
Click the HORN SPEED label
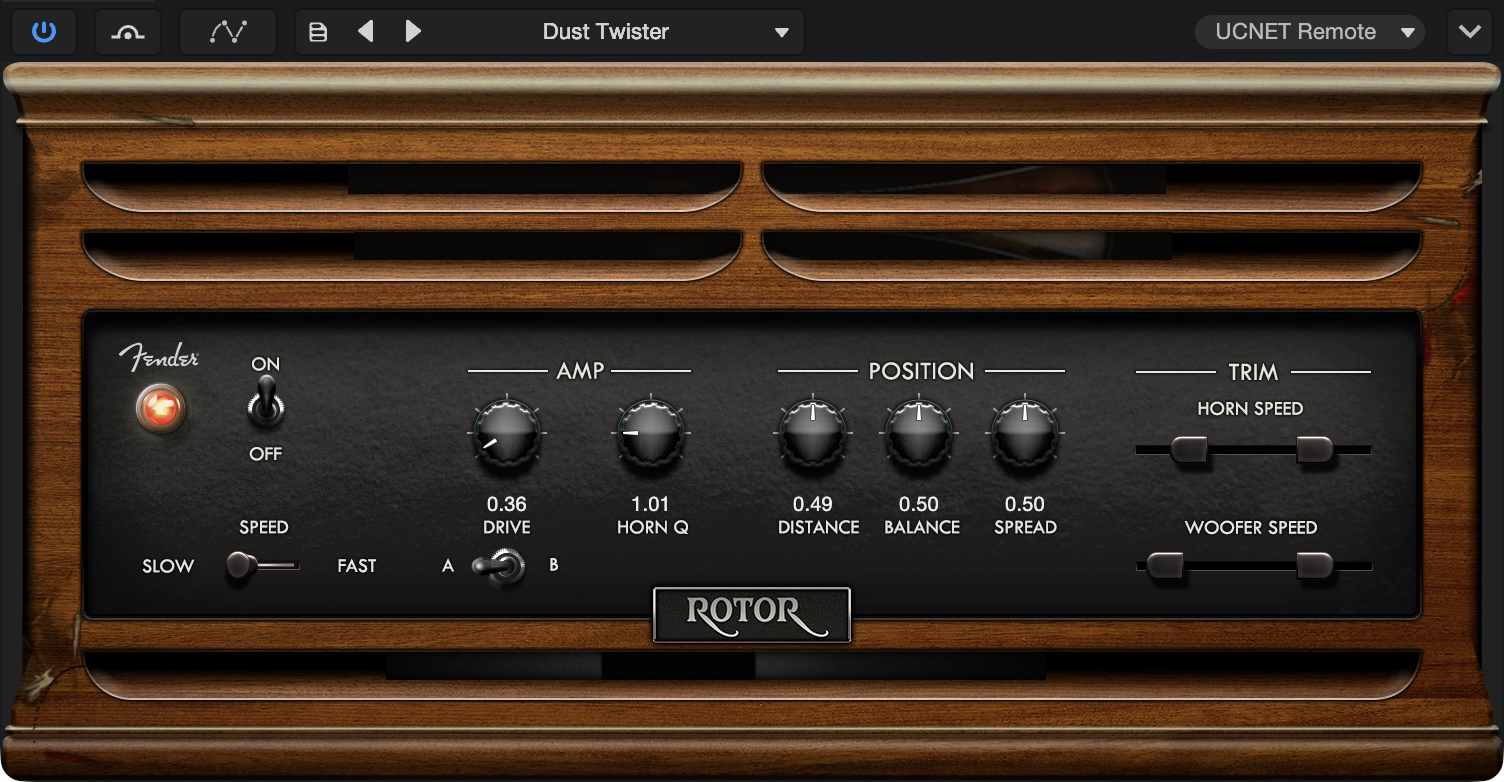[1250, 408]
